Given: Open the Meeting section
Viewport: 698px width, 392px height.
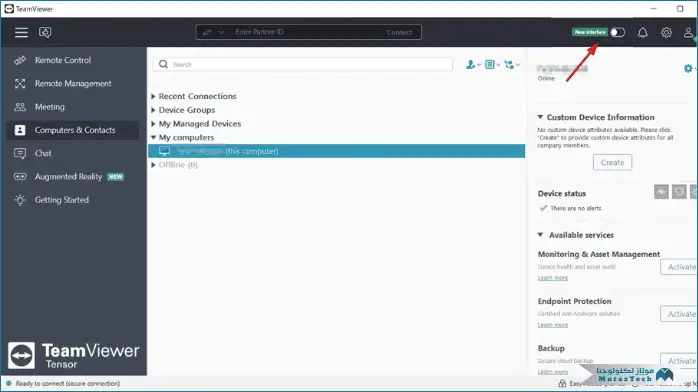Looking at the screenshot, I should [x=49, y=107].
